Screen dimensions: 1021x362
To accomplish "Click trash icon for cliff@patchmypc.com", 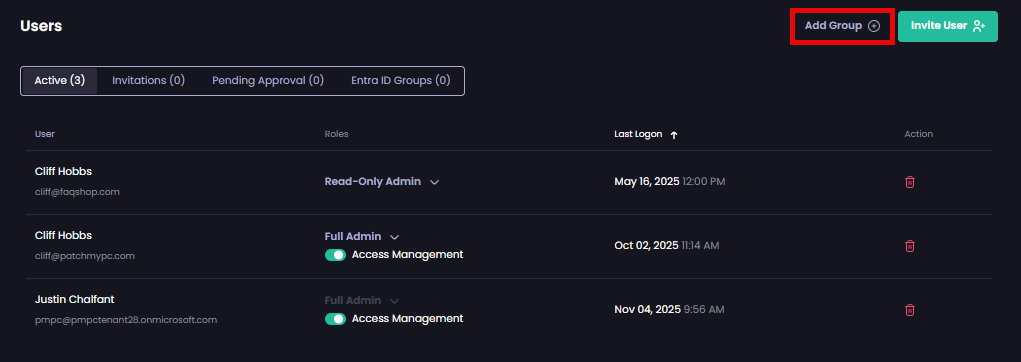I will [x=910, y=246].
